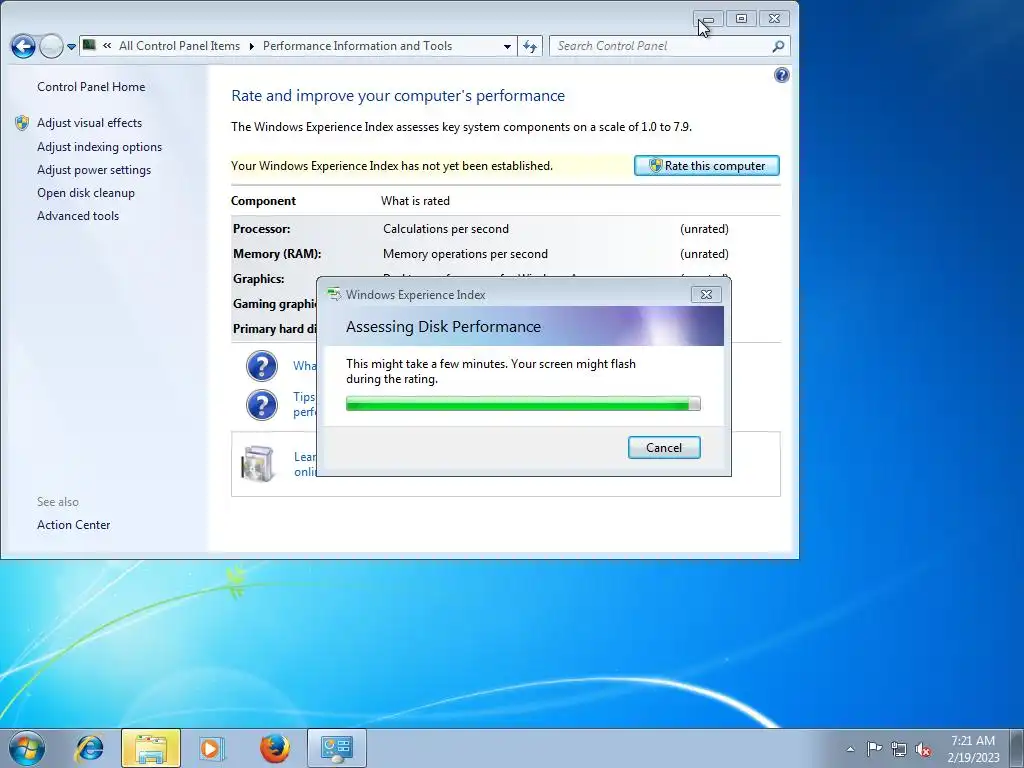Image resolution: width=1024 pixels, height=768 pixels.
Task: Maximize the Control Panel window
Action: [741, 18]
